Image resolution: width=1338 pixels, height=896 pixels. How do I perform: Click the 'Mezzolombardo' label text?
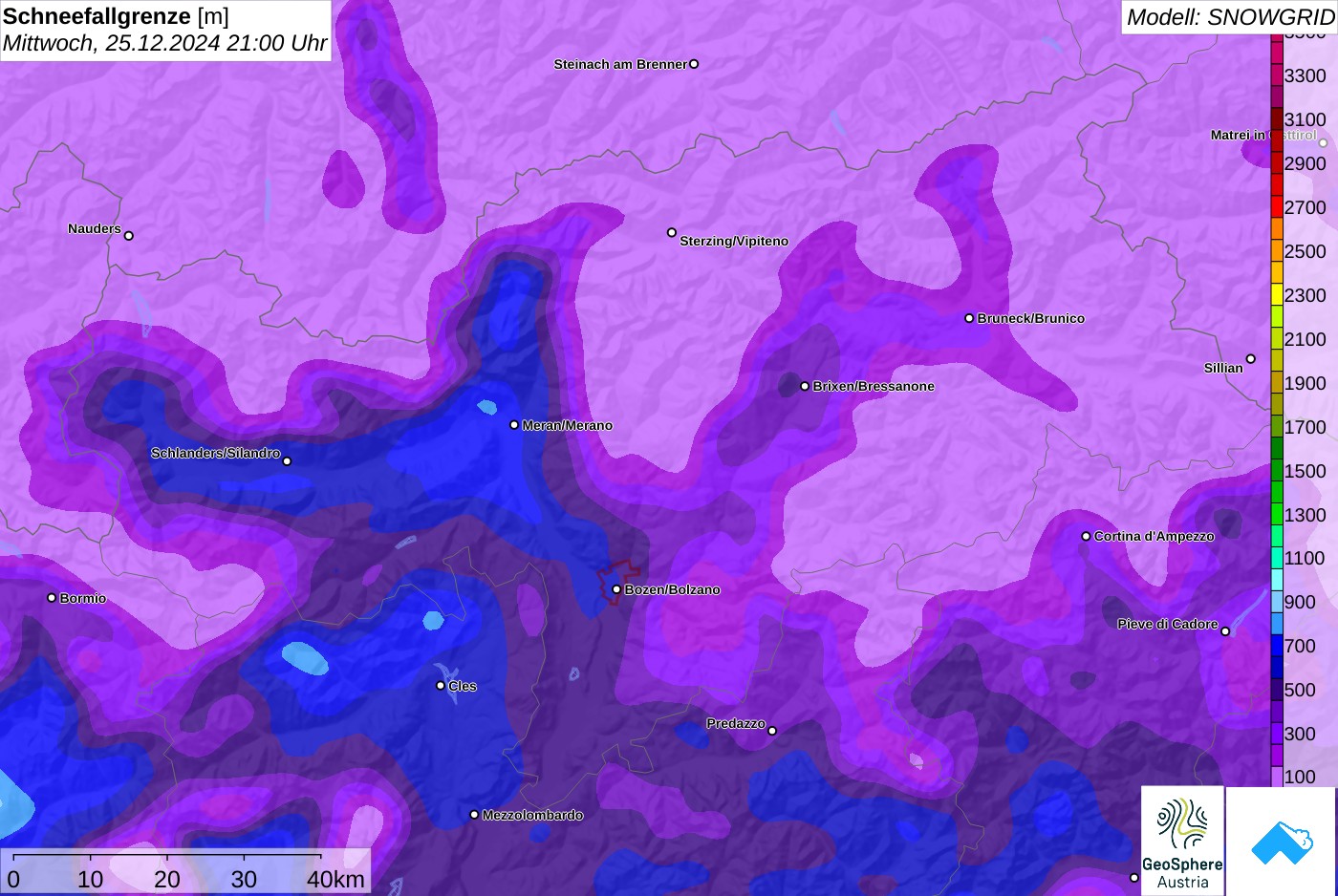(x=532, y=815)
